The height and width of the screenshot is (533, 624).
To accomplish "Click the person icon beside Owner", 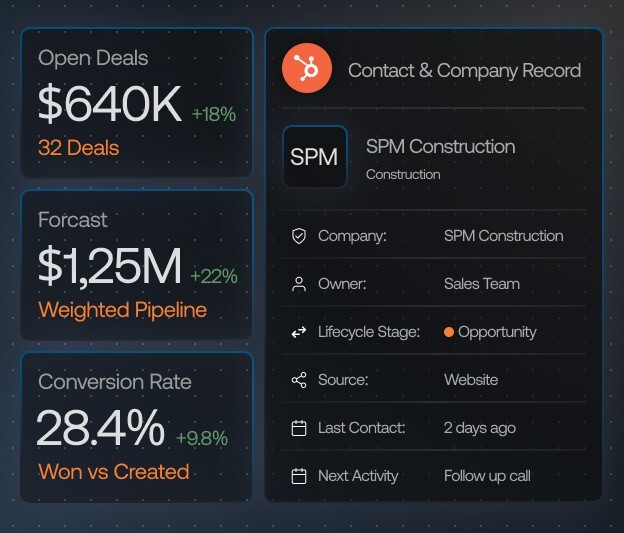I will [x=298, y=284].
